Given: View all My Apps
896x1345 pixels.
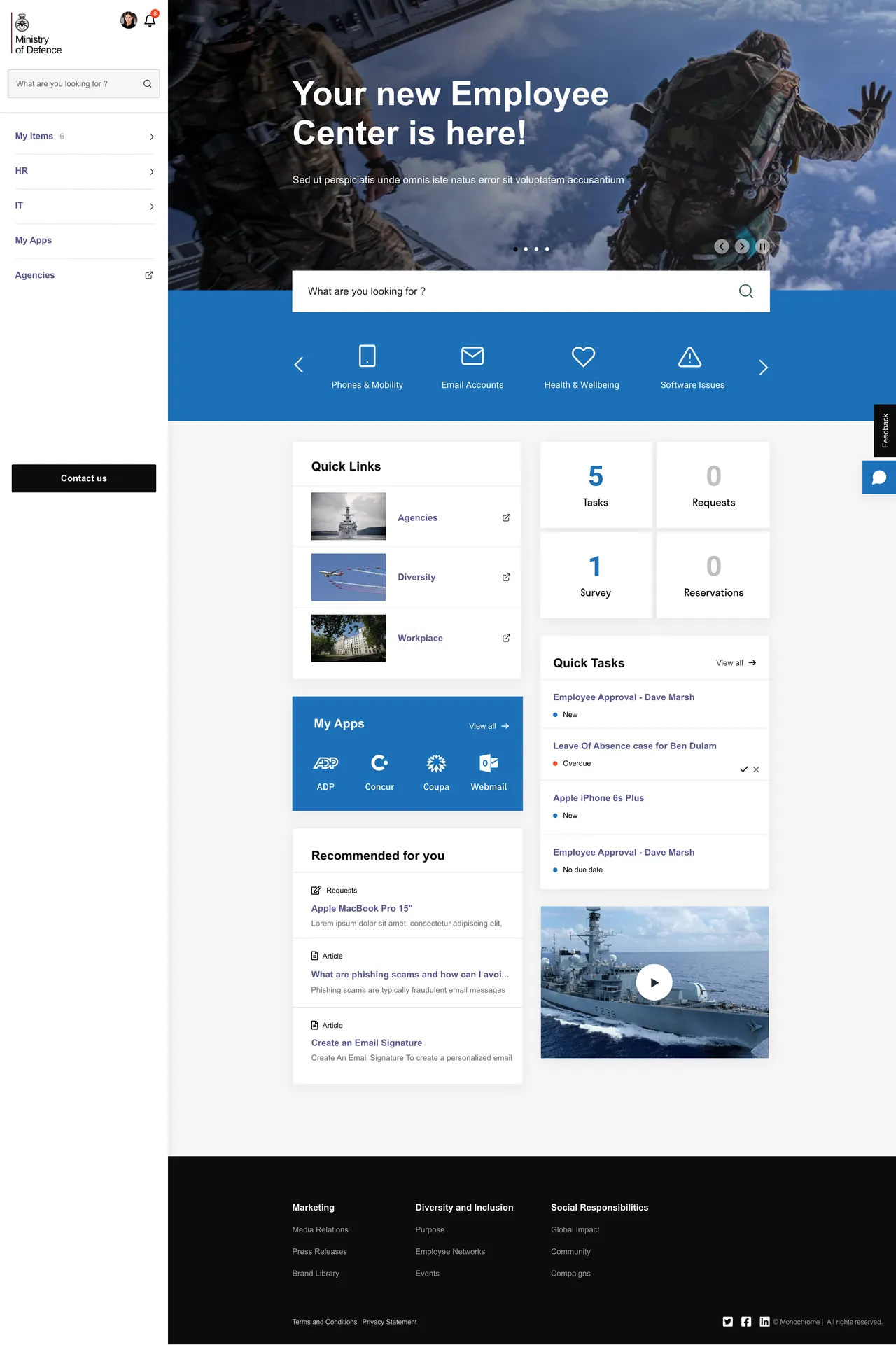Looking at the screenshot, I should click(x=489, y=726).
